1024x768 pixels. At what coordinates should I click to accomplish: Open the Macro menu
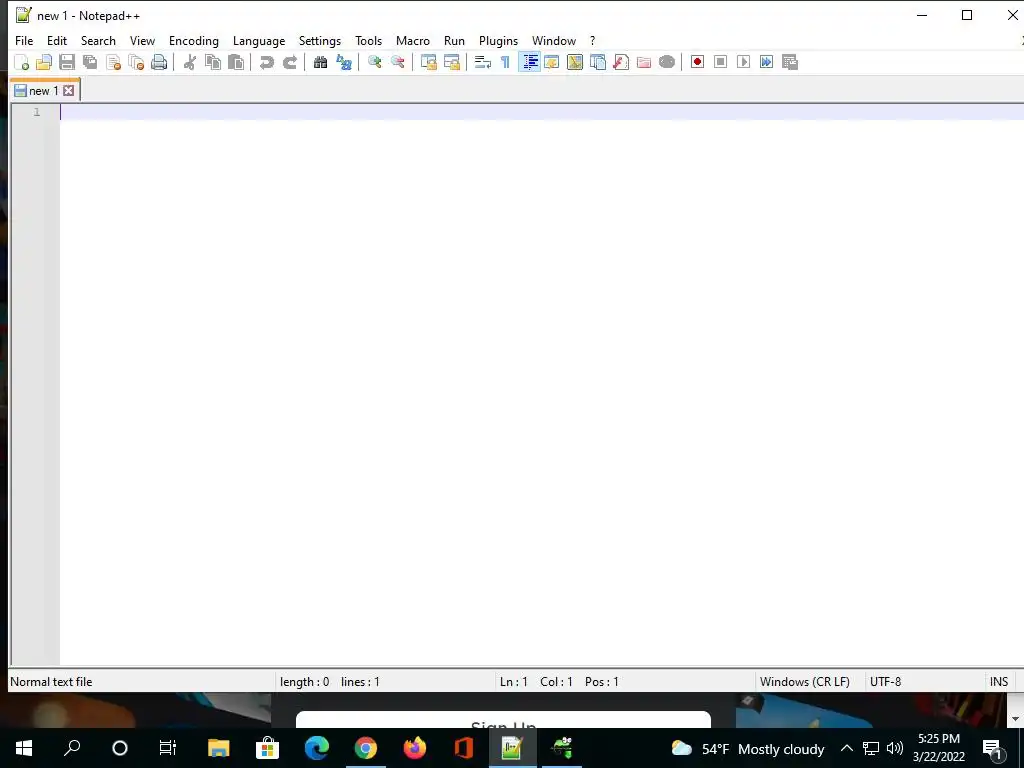[x=413, y=40]
